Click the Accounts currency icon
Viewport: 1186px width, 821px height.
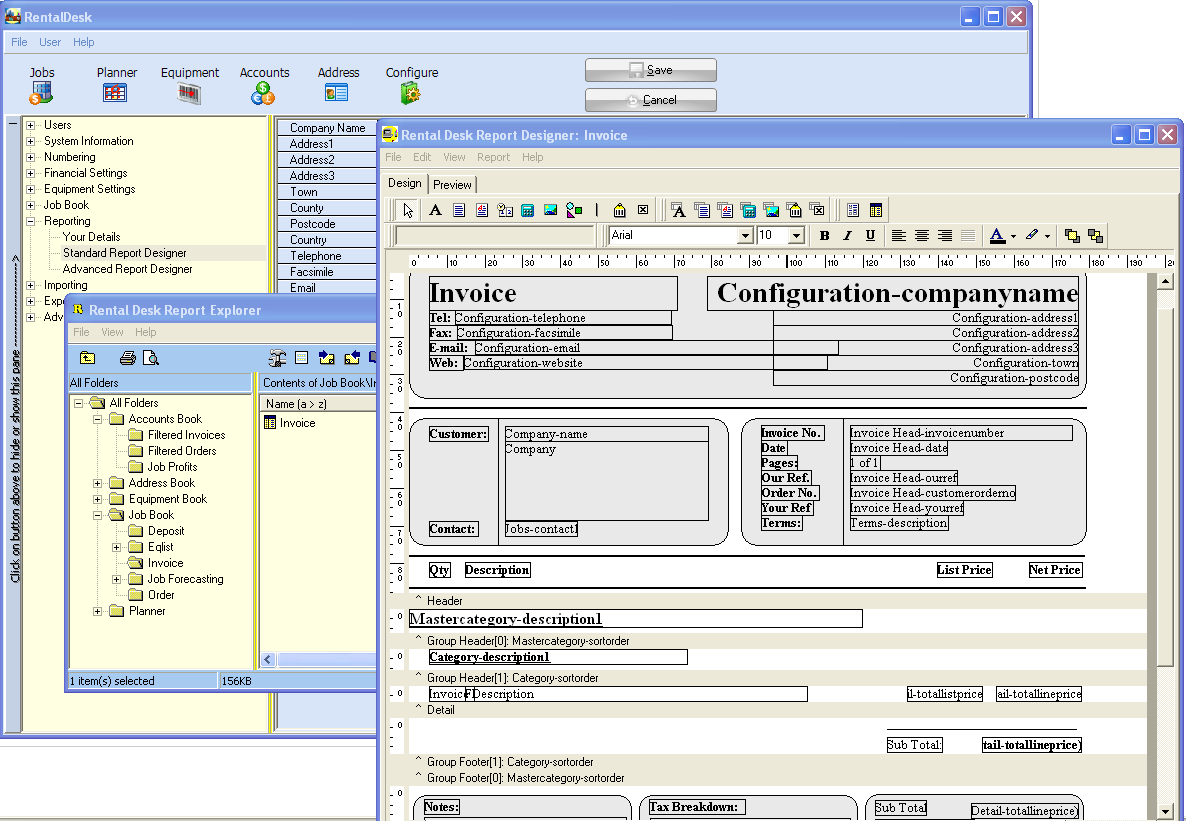click(263, 93)
